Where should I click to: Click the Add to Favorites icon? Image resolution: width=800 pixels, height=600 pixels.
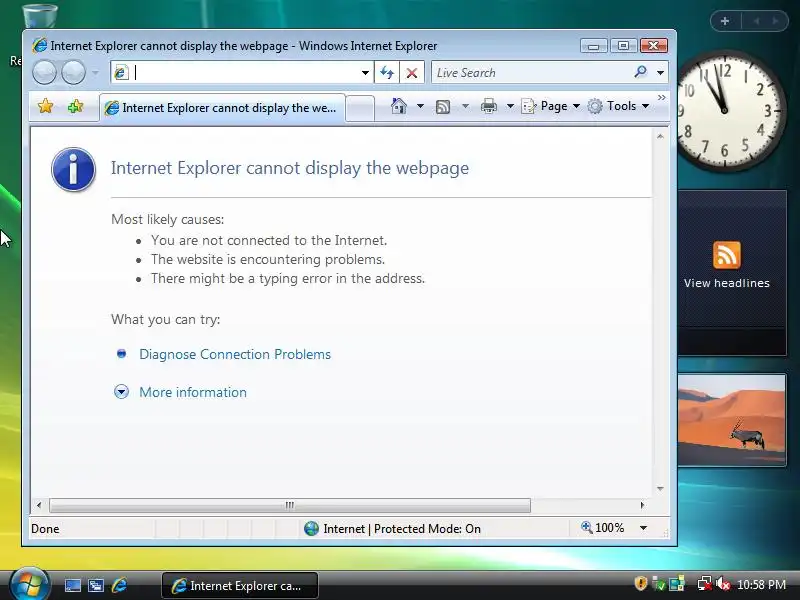tap(76, 106)
